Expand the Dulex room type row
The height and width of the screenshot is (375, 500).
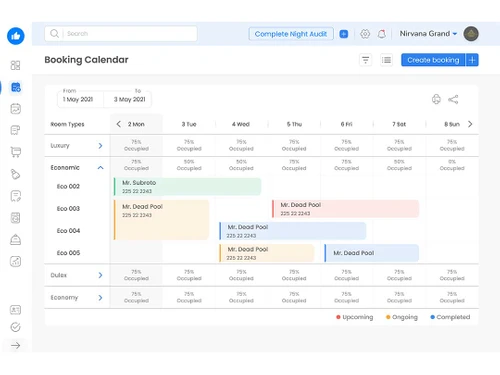pos(100,275)
